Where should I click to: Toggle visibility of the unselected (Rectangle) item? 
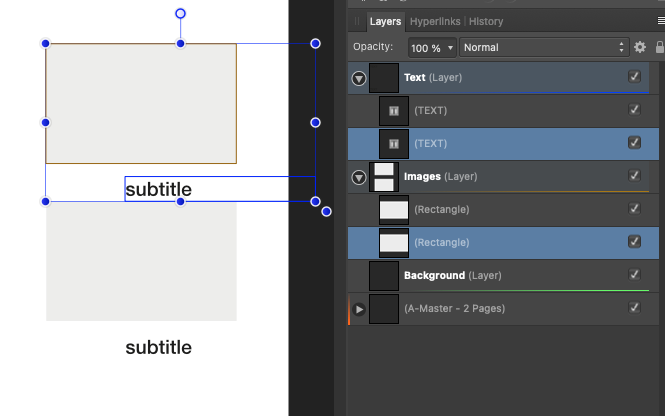pos(634,209)
